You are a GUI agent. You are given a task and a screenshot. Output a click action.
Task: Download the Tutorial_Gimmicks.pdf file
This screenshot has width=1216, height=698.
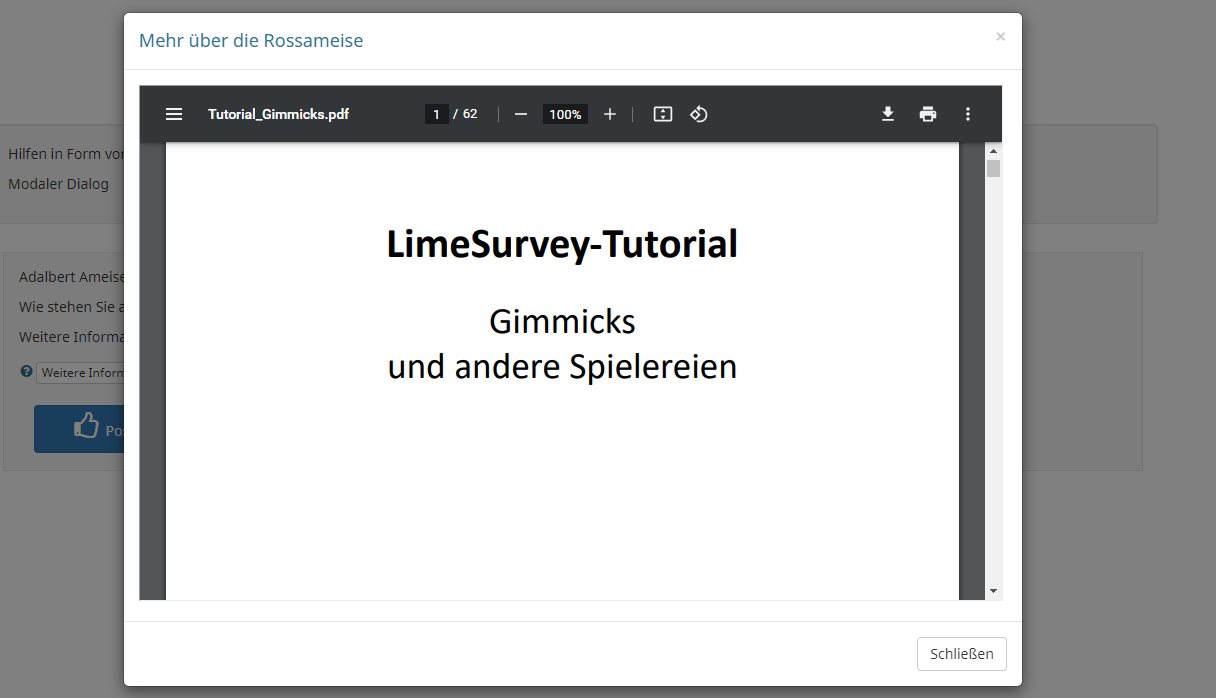pyautogui.click(x=887, y=114)
